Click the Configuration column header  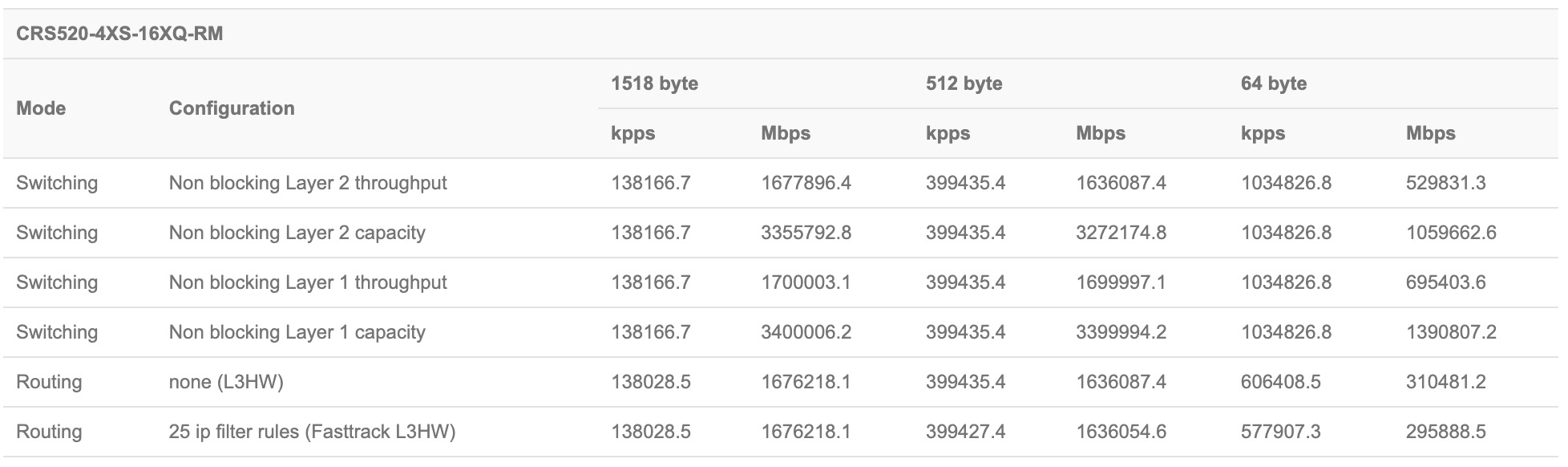click(x=232, y=108)
